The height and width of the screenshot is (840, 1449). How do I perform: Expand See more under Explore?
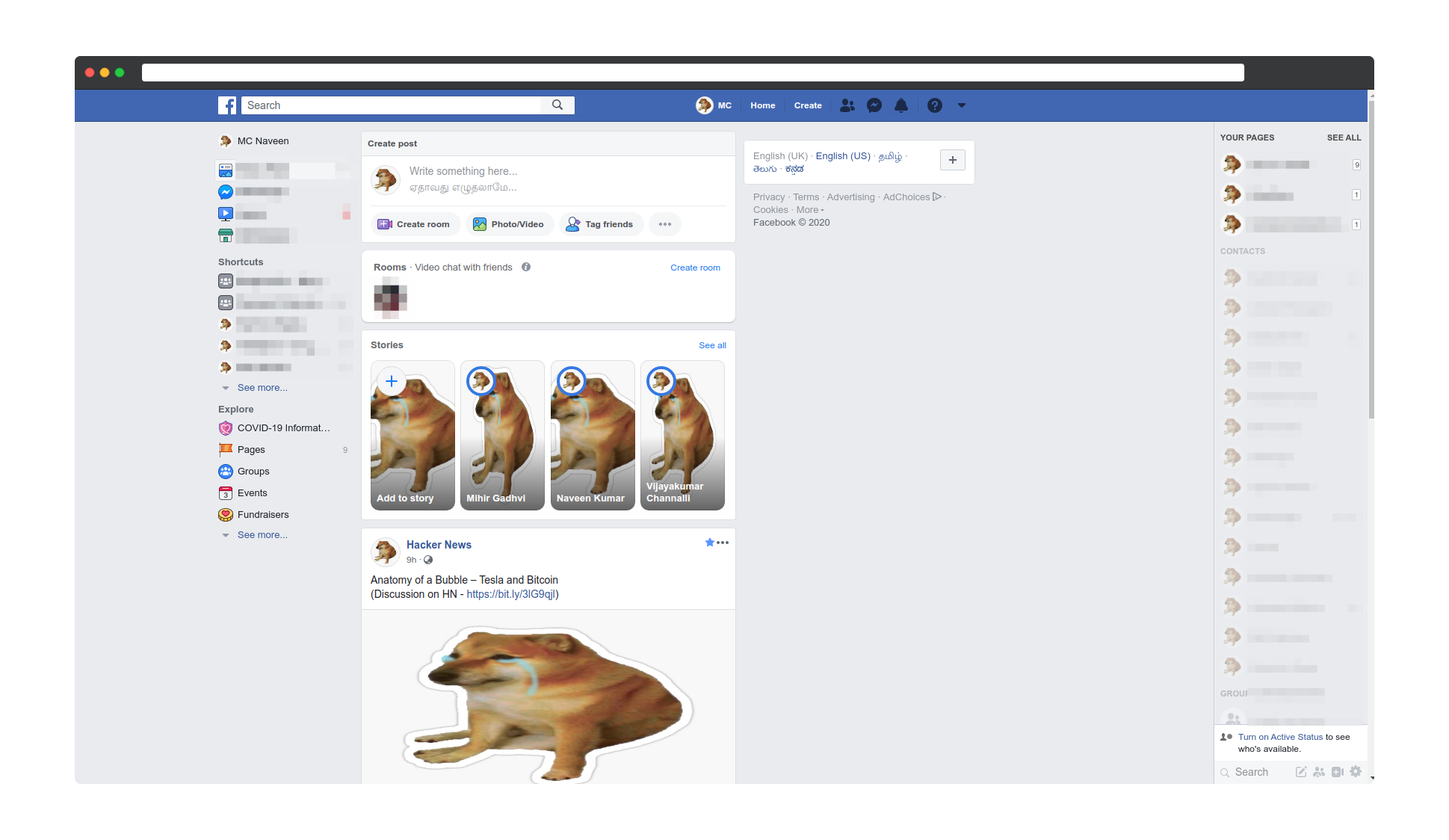[x=262, y=534]
